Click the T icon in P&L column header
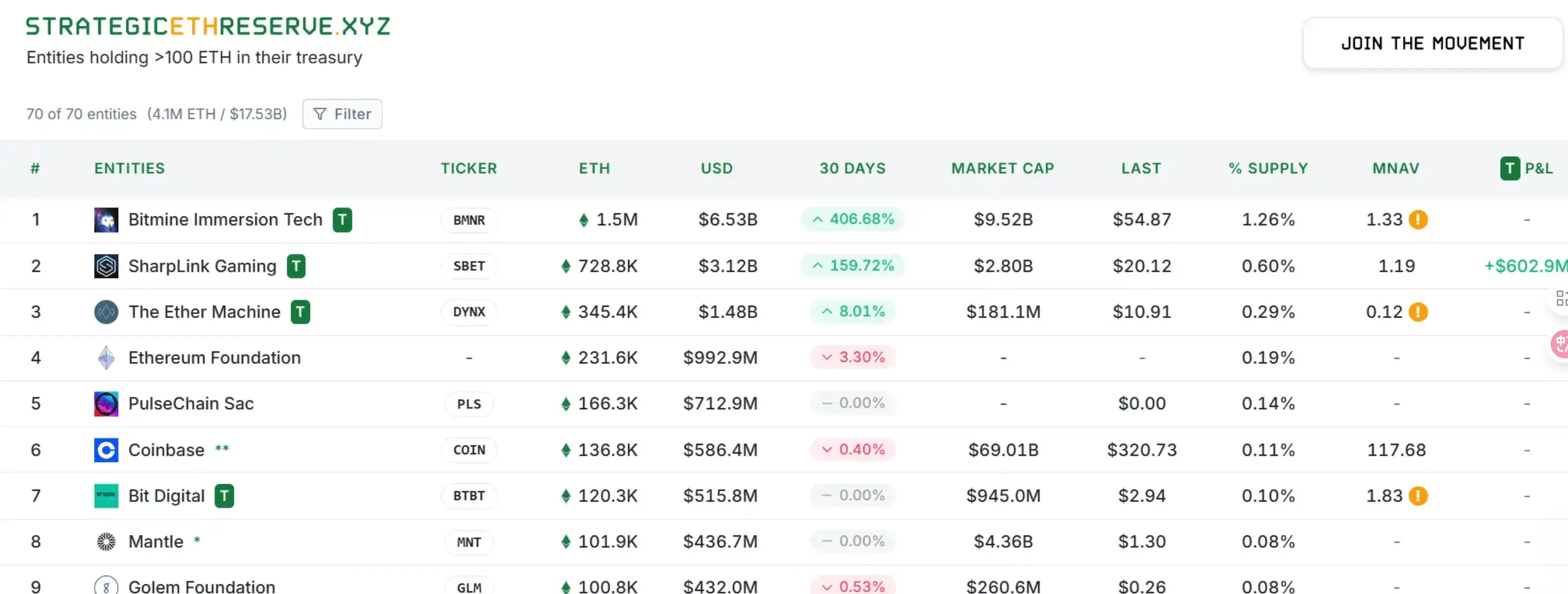 pos(1509,168)
